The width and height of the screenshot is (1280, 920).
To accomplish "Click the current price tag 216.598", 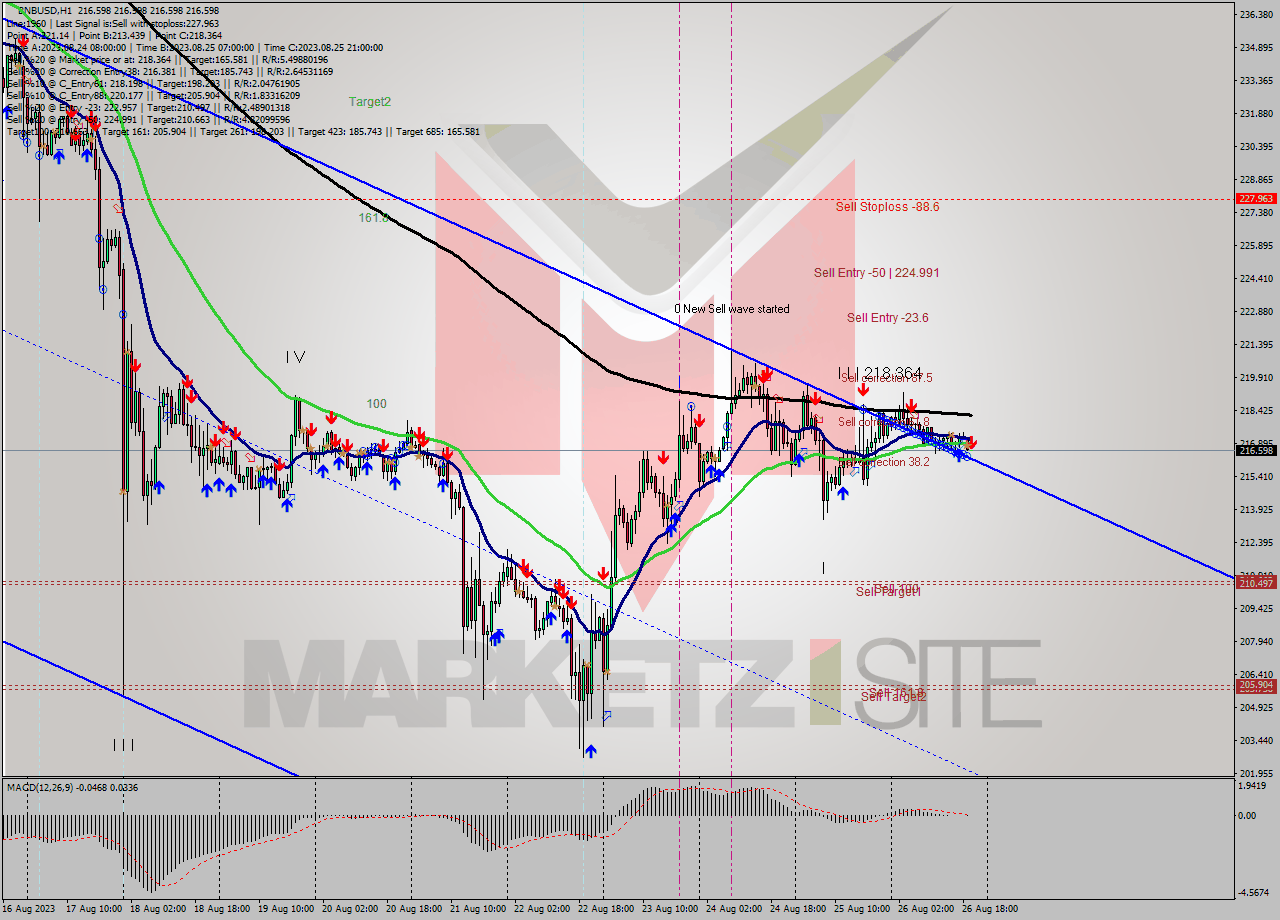I will point(1255,451).
